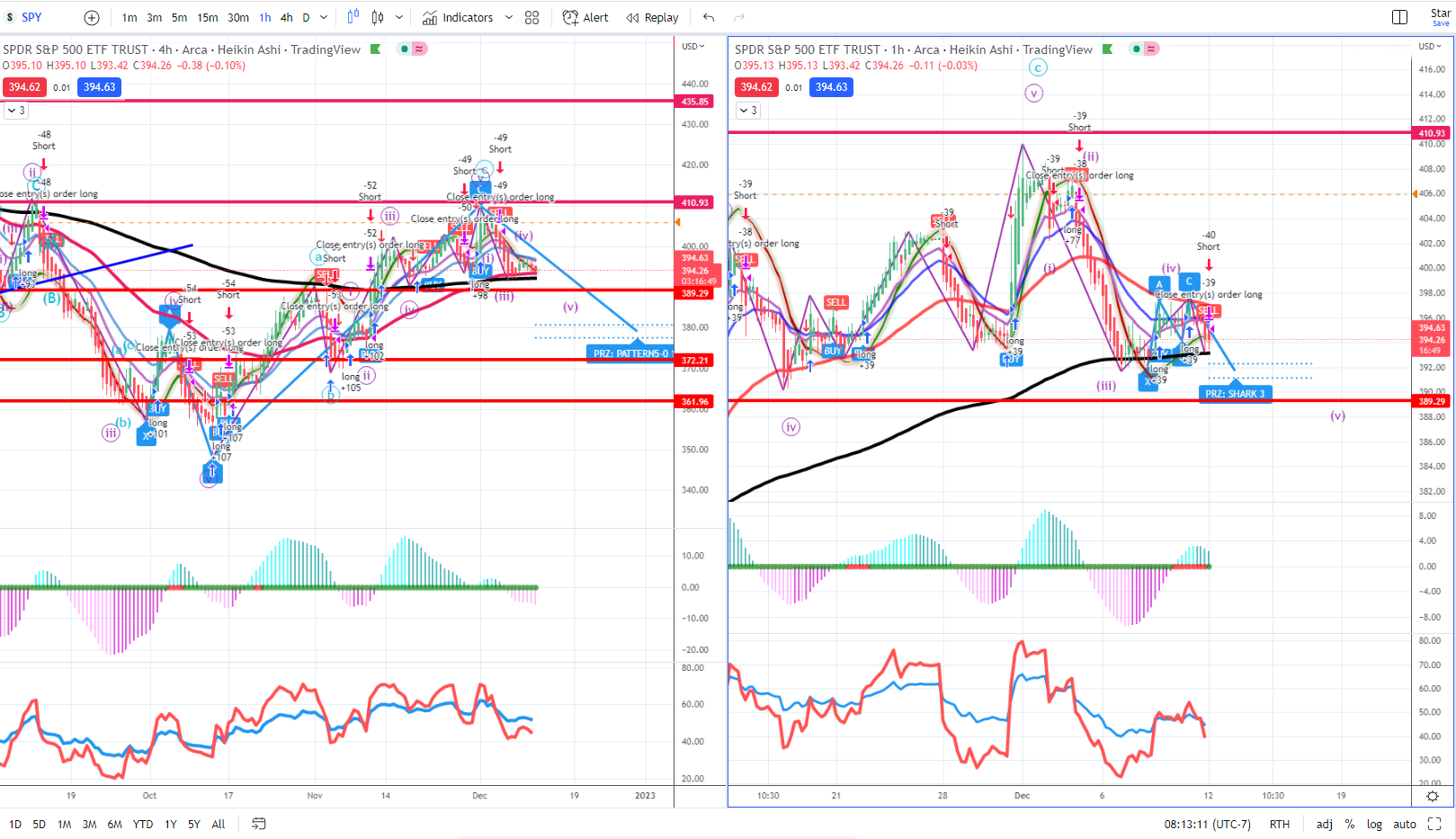Click the red 394.62 sell button, 4h chart

[24, 87]
